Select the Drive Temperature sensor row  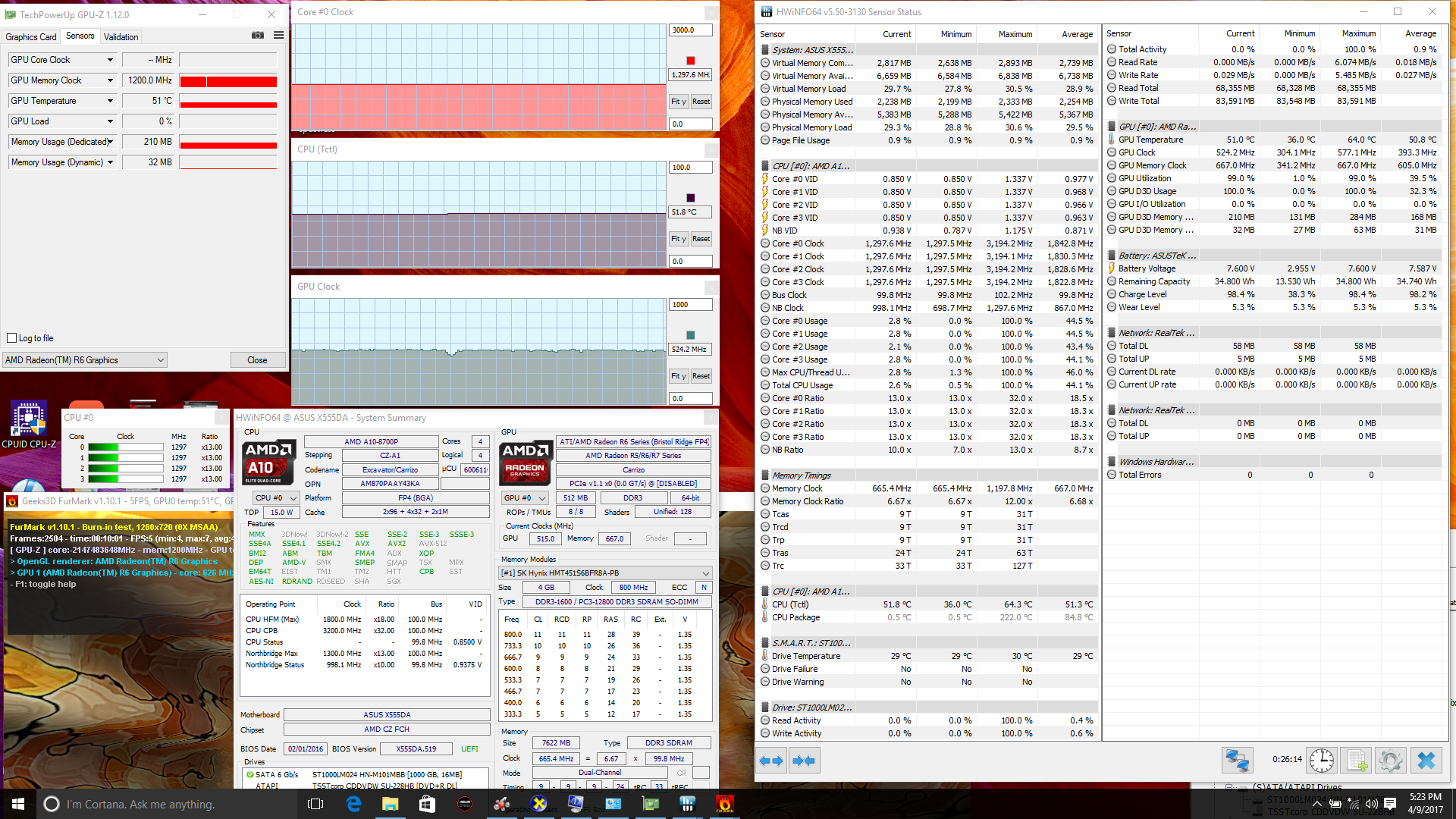click(928, 656)
